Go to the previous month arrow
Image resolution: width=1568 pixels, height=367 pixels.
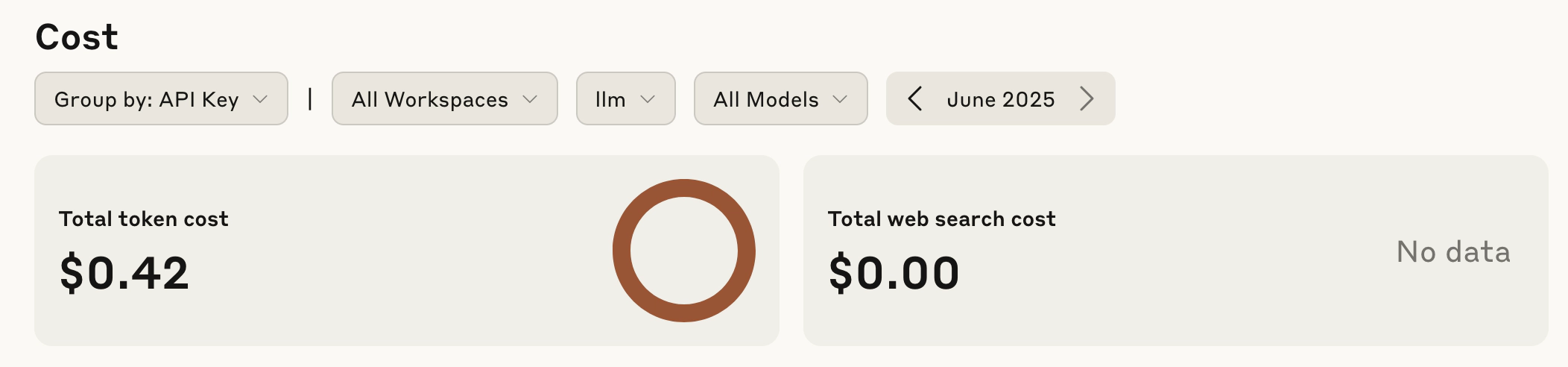915,98
